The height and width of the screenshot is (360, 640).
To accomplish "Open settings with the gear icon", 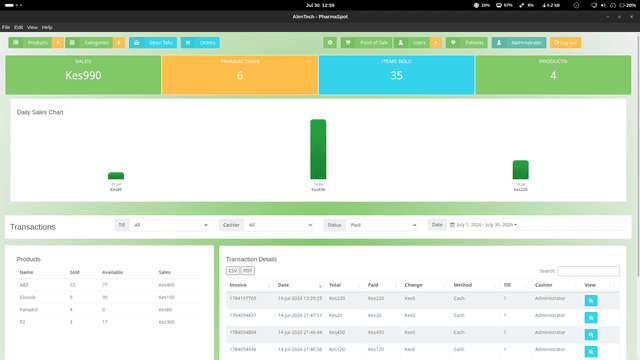I will pos(330,42).
